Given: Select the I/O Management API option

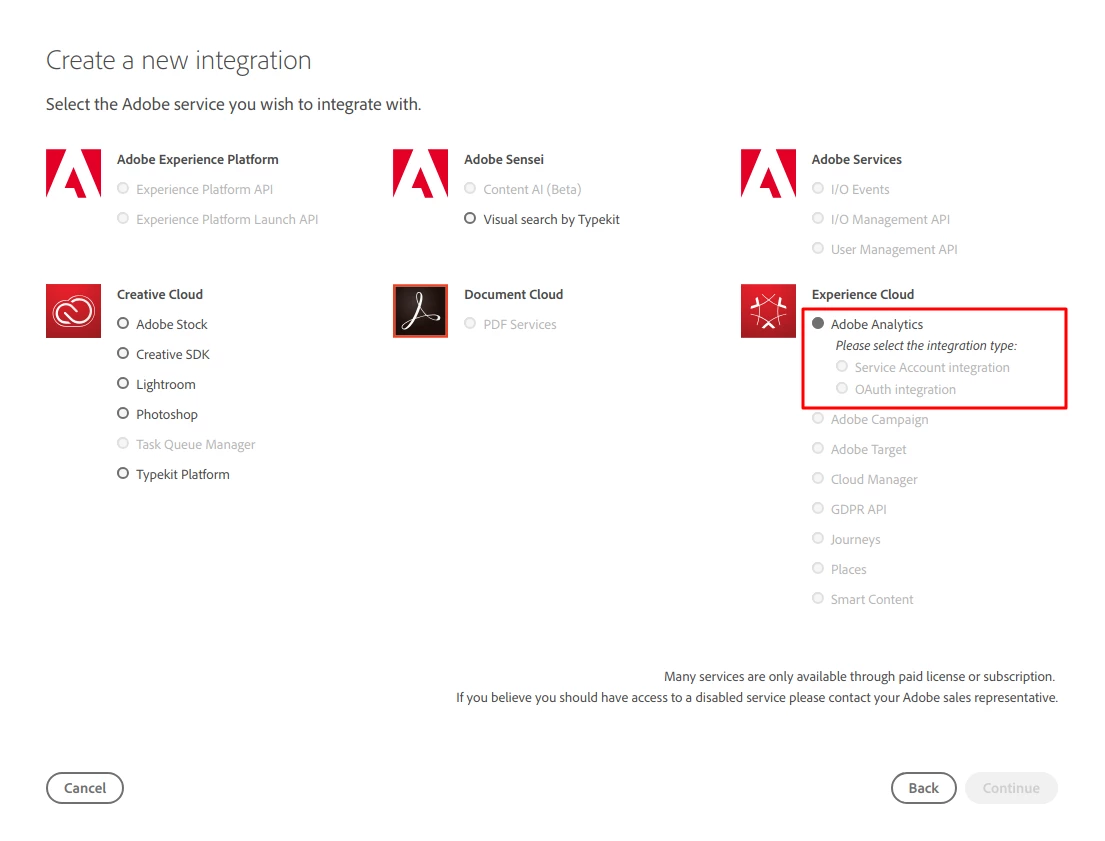Looking at the screenshot, I should pos(817,219).
